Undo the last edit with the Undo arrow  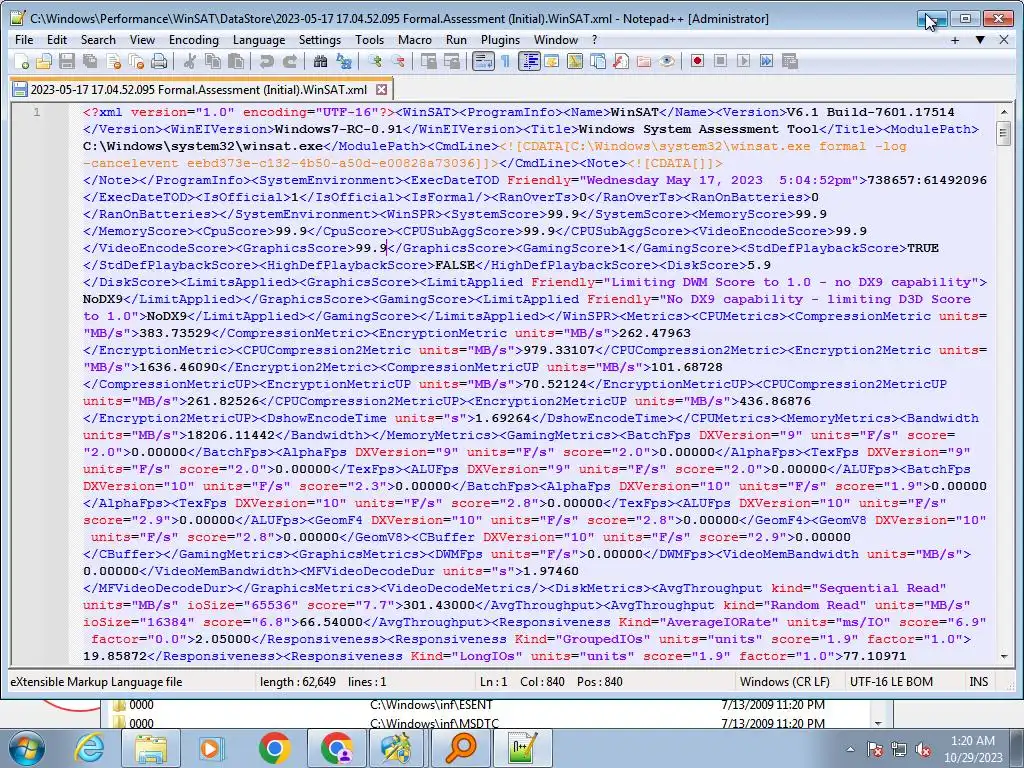click(266, 61)
